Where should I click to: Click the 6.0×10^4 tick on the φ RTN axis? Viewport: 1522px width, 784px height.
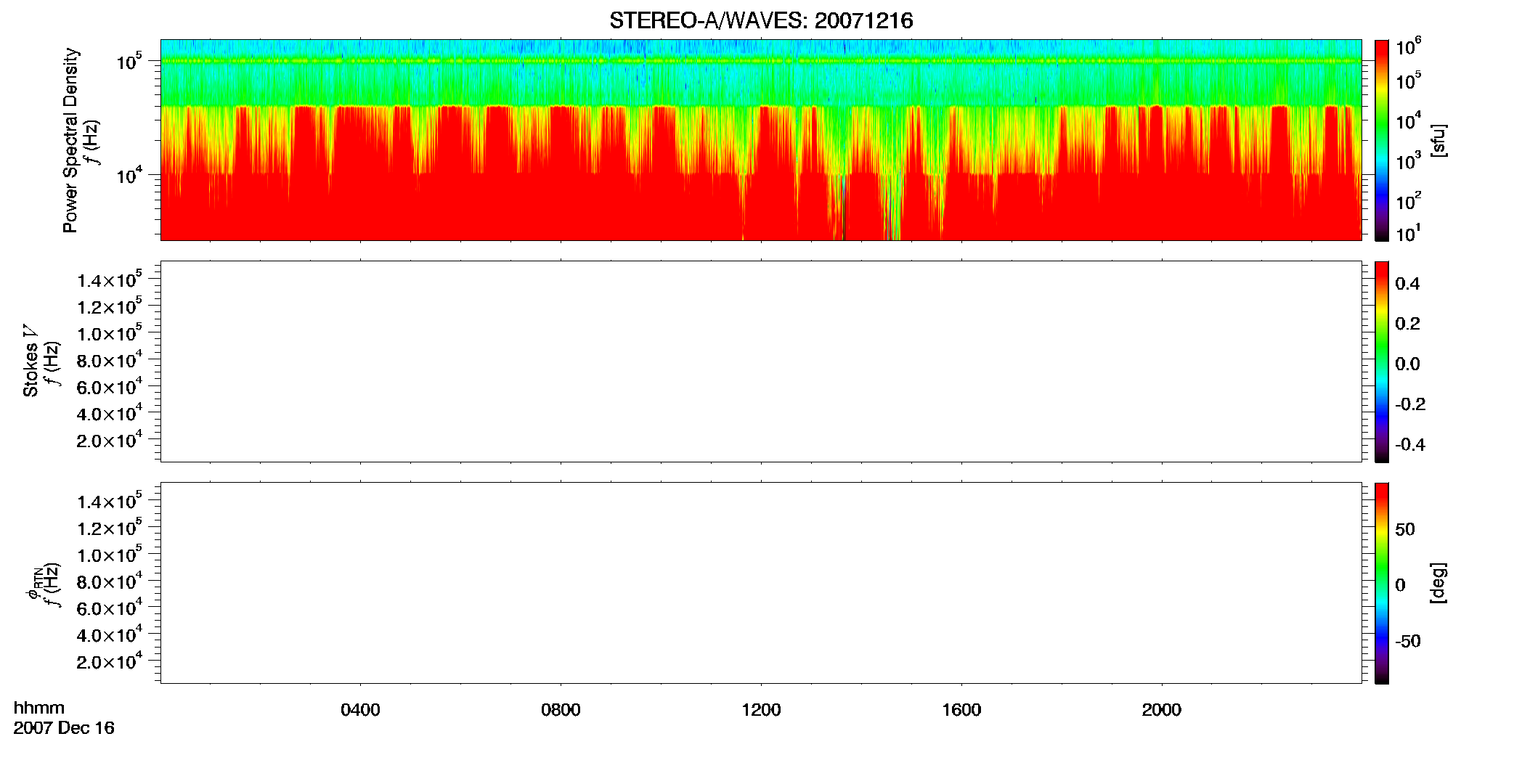tap(110, 608)
